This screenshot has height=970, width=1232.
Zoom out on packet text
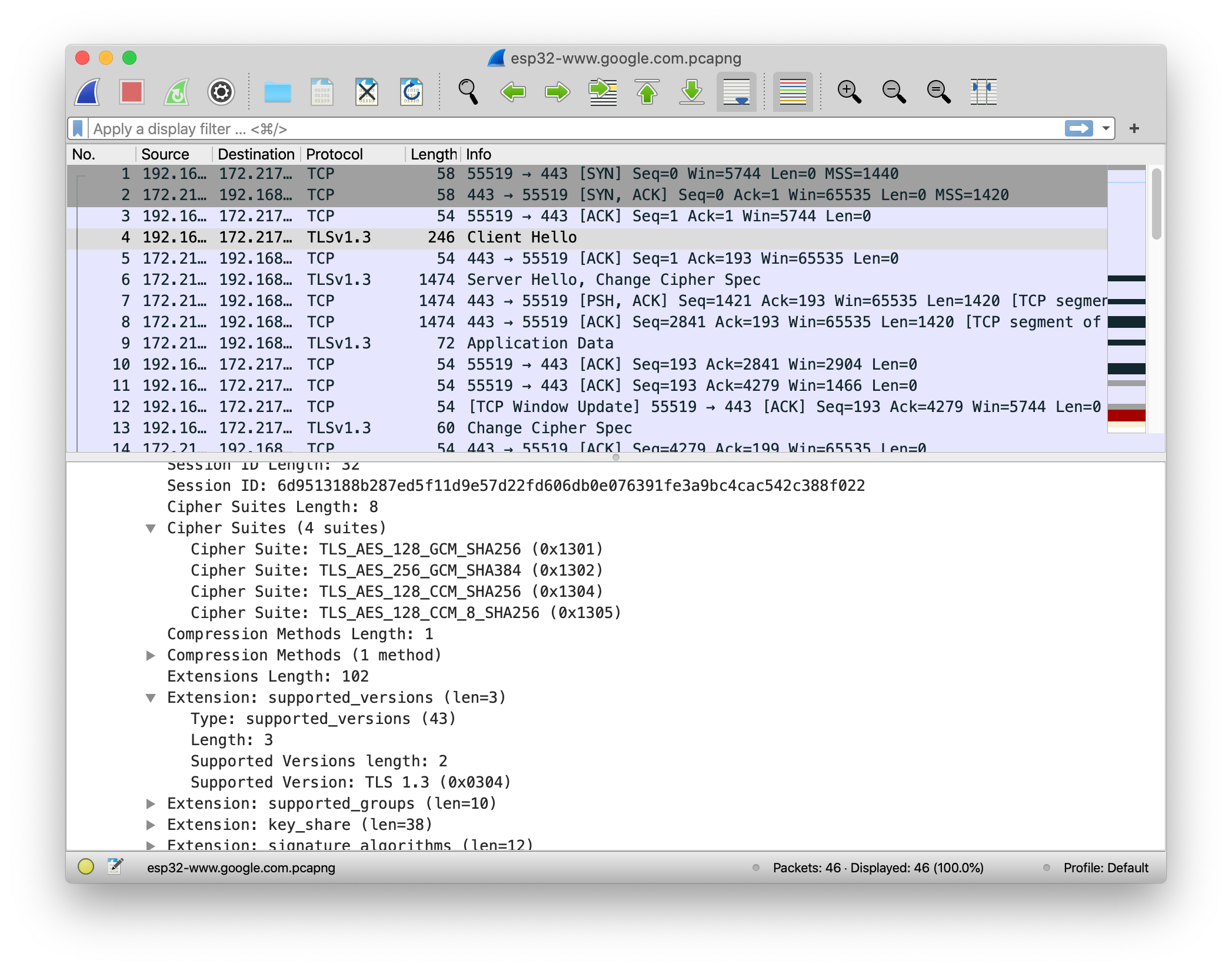[894, 92]
